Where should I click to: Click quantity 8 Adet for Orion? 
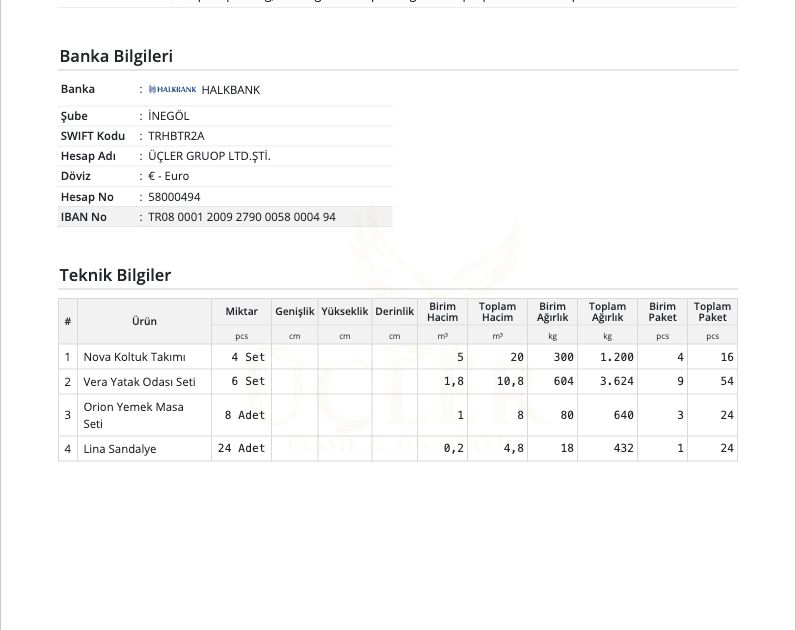[x=245, y=415]
